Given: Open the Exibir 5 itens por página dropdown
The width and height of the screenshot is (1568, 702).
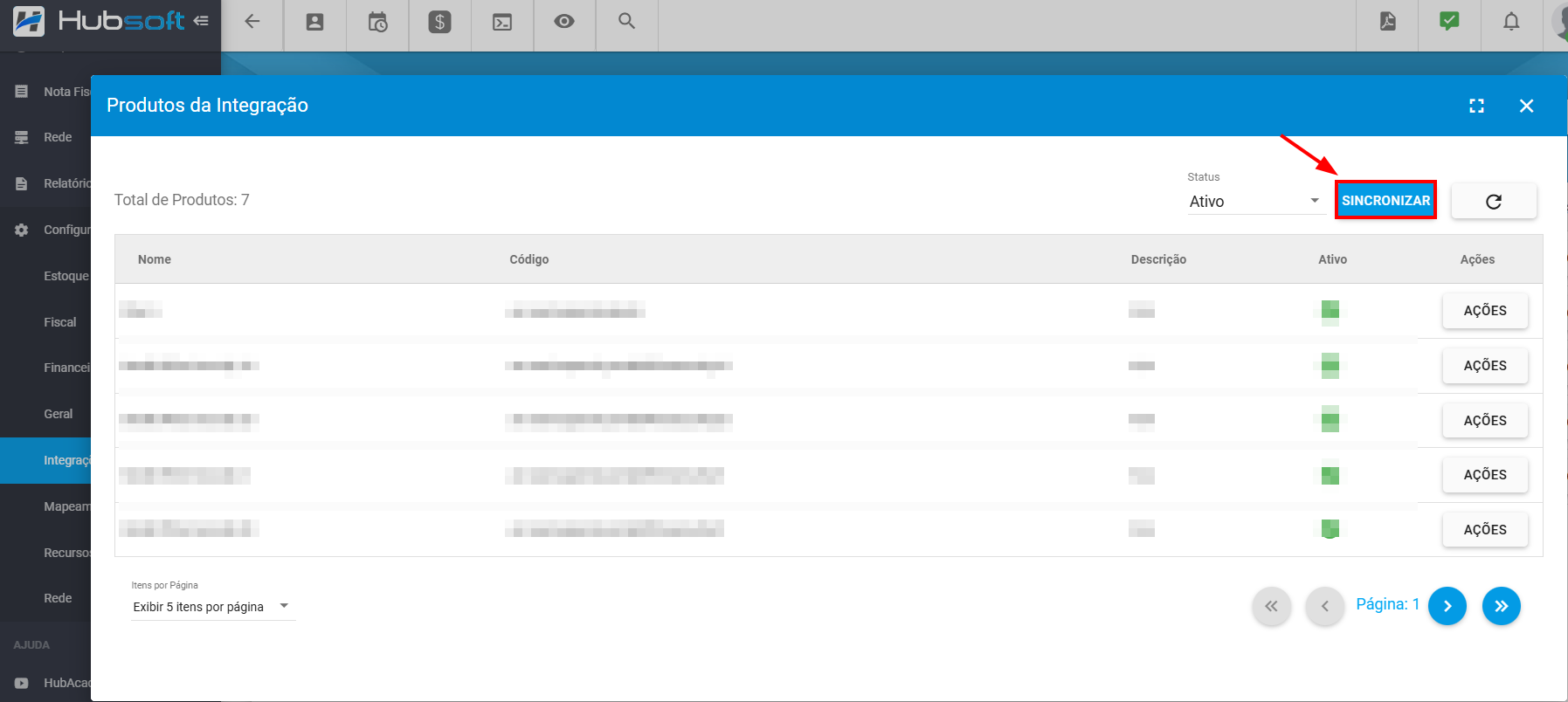Looking at the screenshot, I should (213, 607).
